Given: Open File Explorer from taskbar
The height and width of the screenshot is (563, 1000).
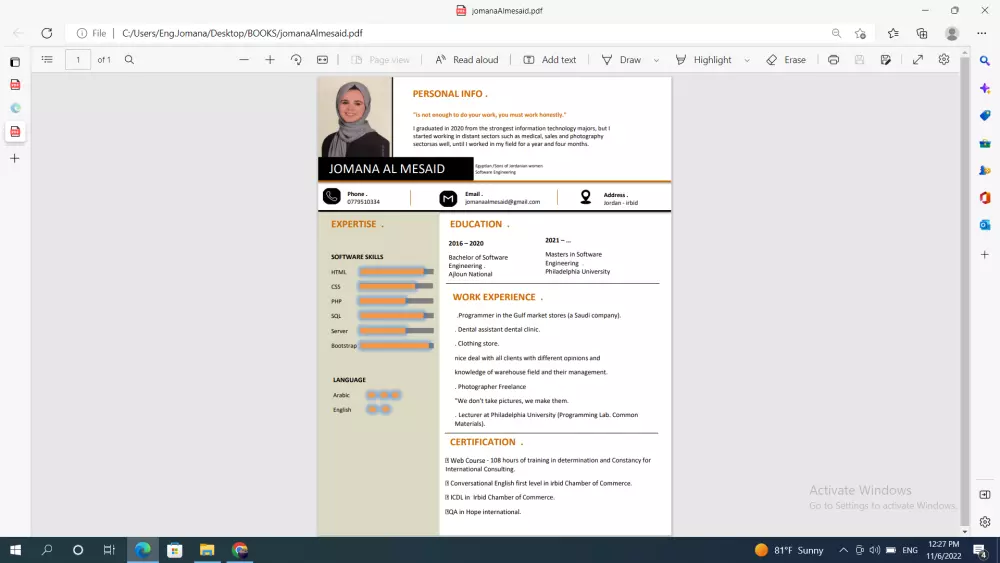Looking at the screenshot, I should pyautogui.click(x=207, y=550).
